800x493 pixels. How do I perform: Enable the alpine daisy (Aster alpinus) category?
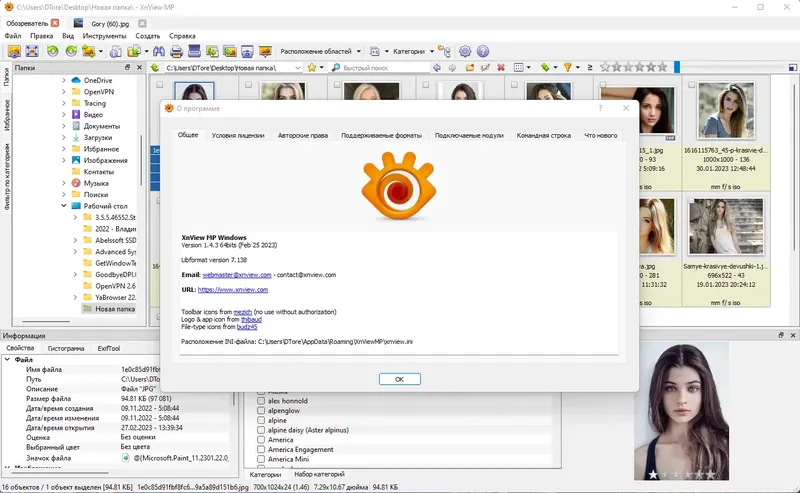(x=261, y=430)
